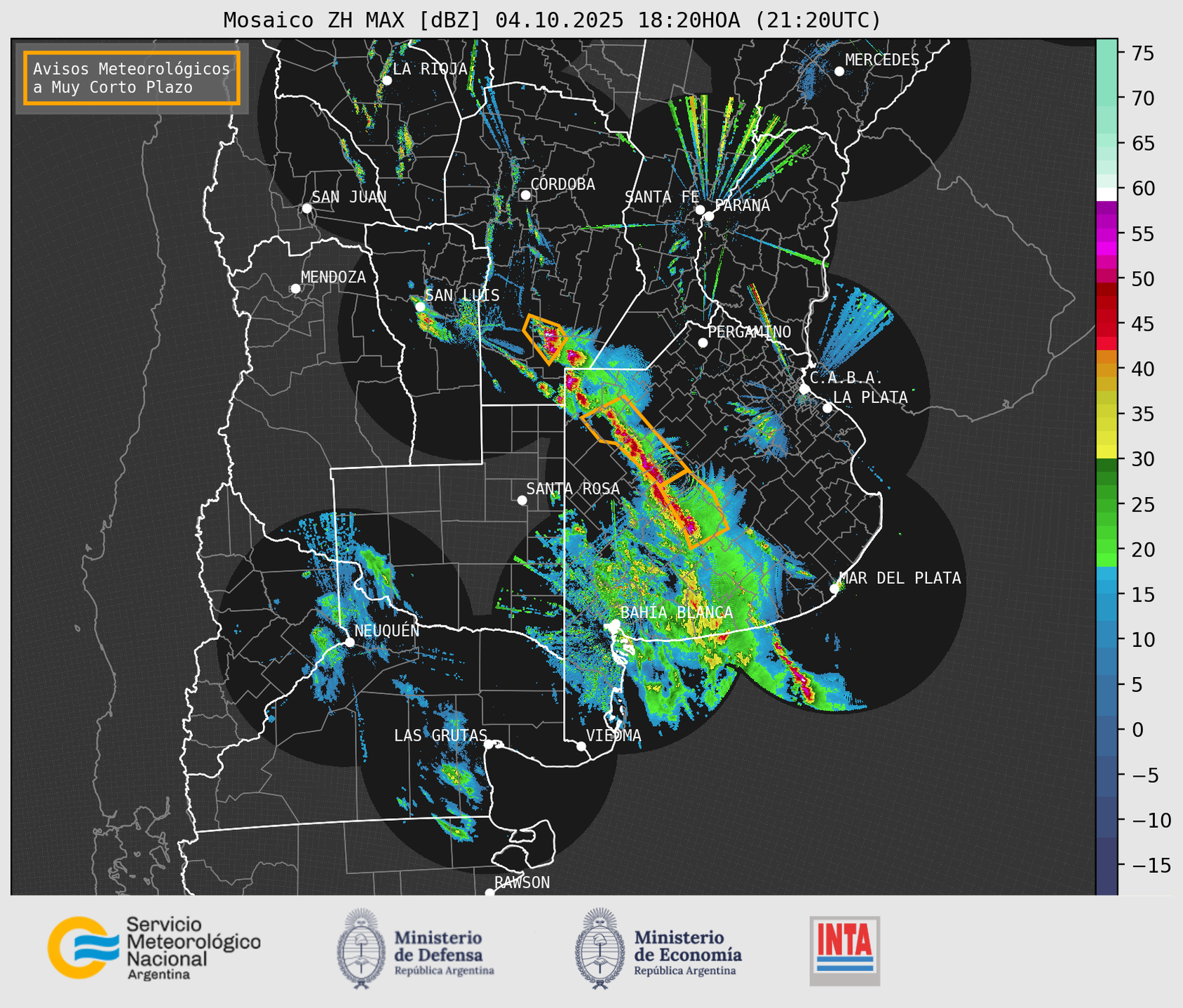
Task: Click the Santa Rosa marker dot
Action: point(522,500)
